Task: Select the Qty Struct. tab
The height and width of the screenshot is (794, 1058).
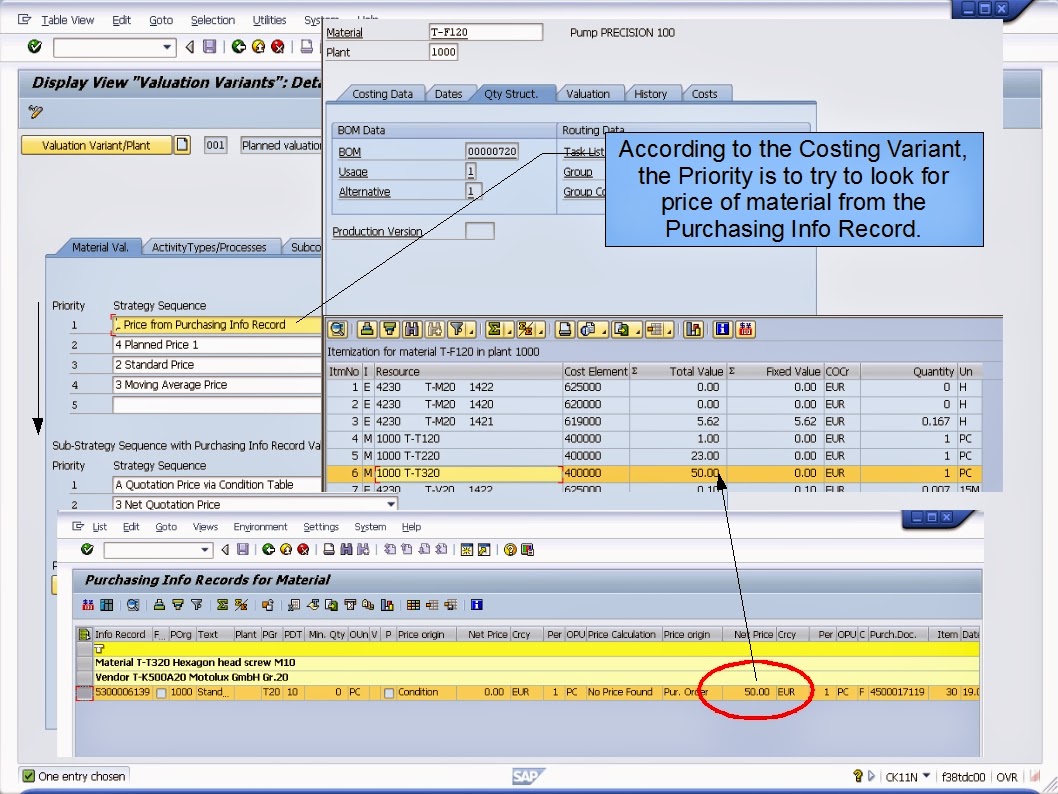Action: tap(516, 93)
